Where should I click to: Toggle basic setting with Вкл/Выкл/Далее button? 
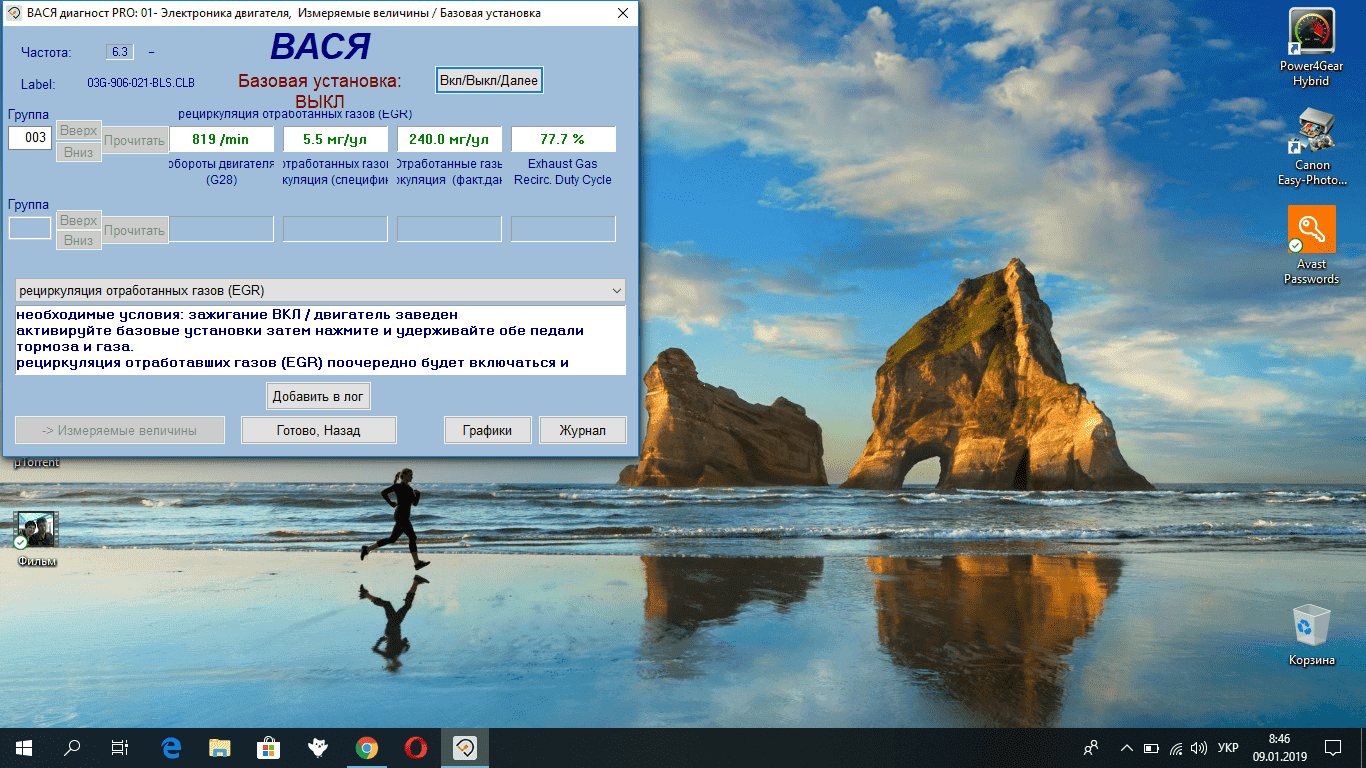click(x=489, y=81)
